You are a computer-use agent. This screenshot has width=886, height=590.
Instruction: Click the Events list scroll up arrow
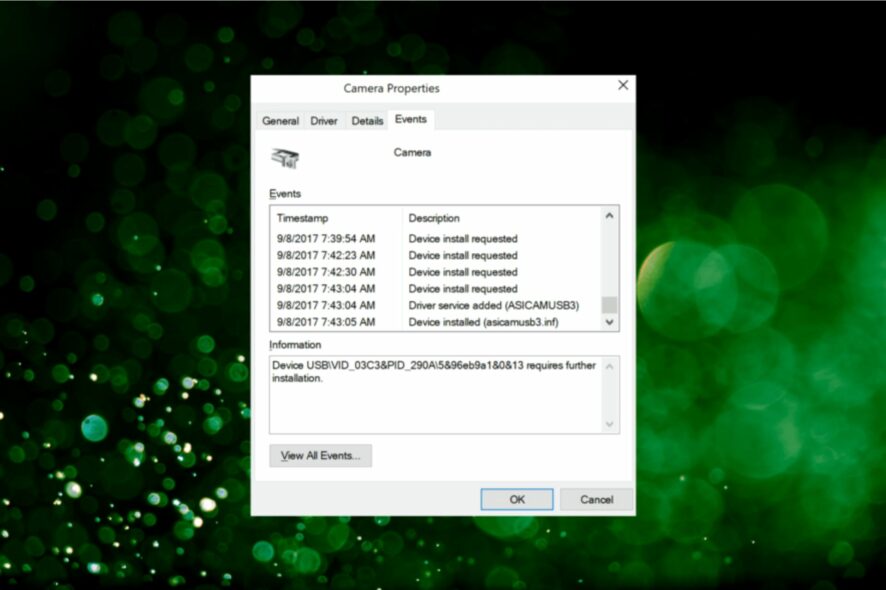point(609,216)
